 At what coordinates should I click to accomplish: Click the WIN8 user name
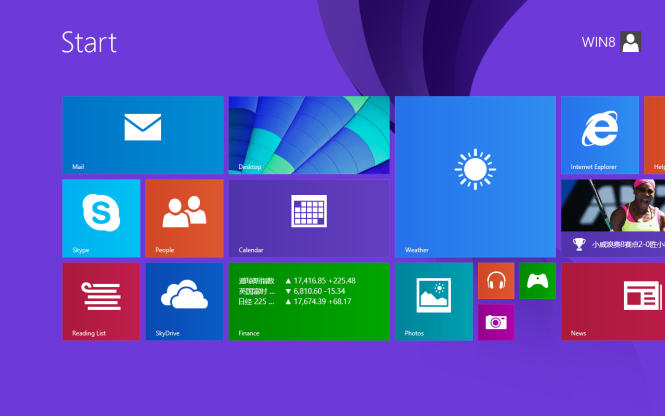tap(598, 42)
